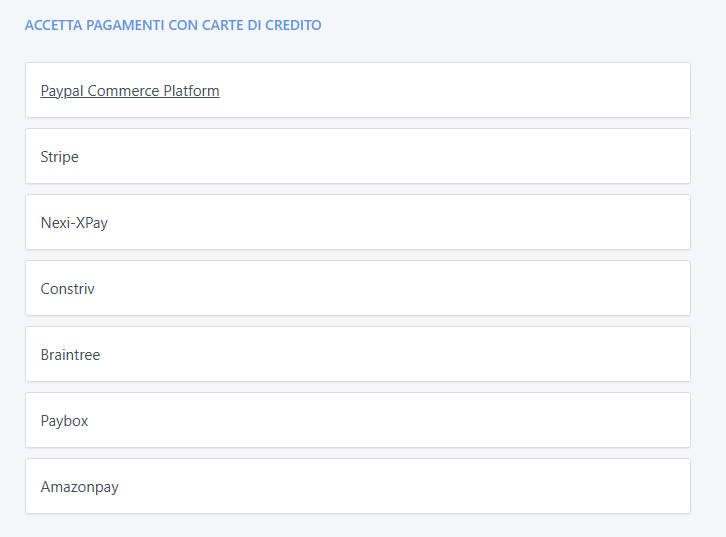Choose the Nexi-XPay payment gateway
This screenshot has height=537, width=726.
tap(74, 223)
